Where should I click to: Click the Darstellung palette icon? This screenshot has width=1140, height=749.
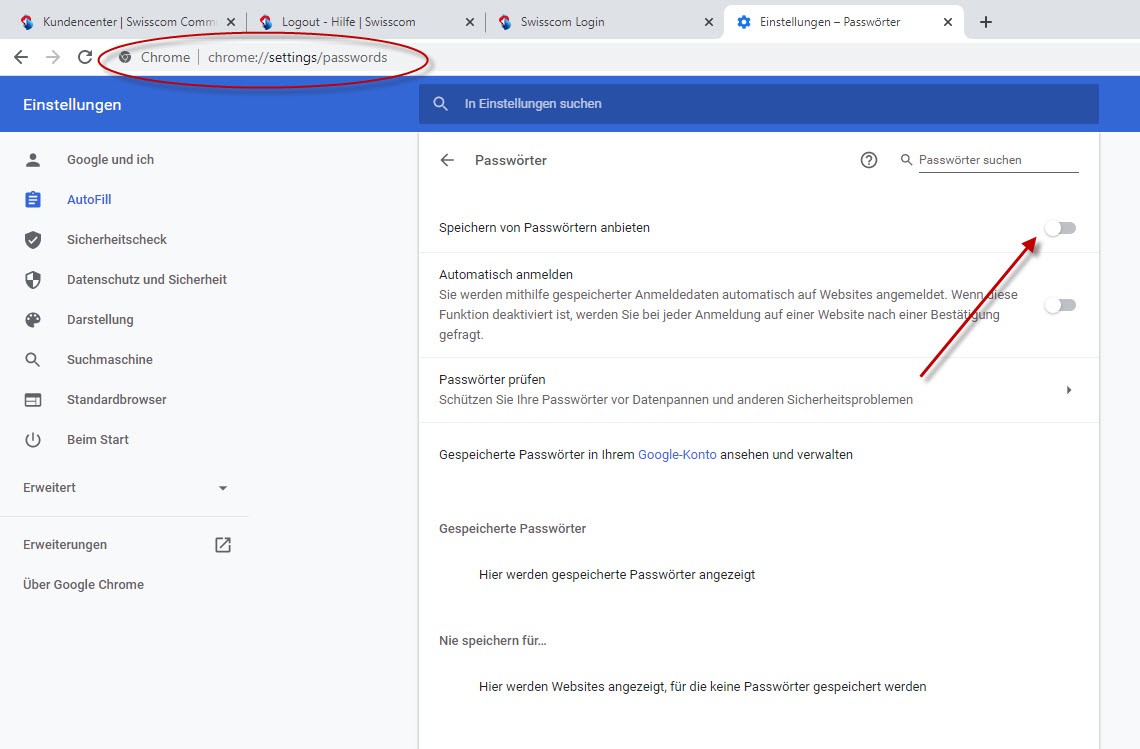[x=33, y=320]
